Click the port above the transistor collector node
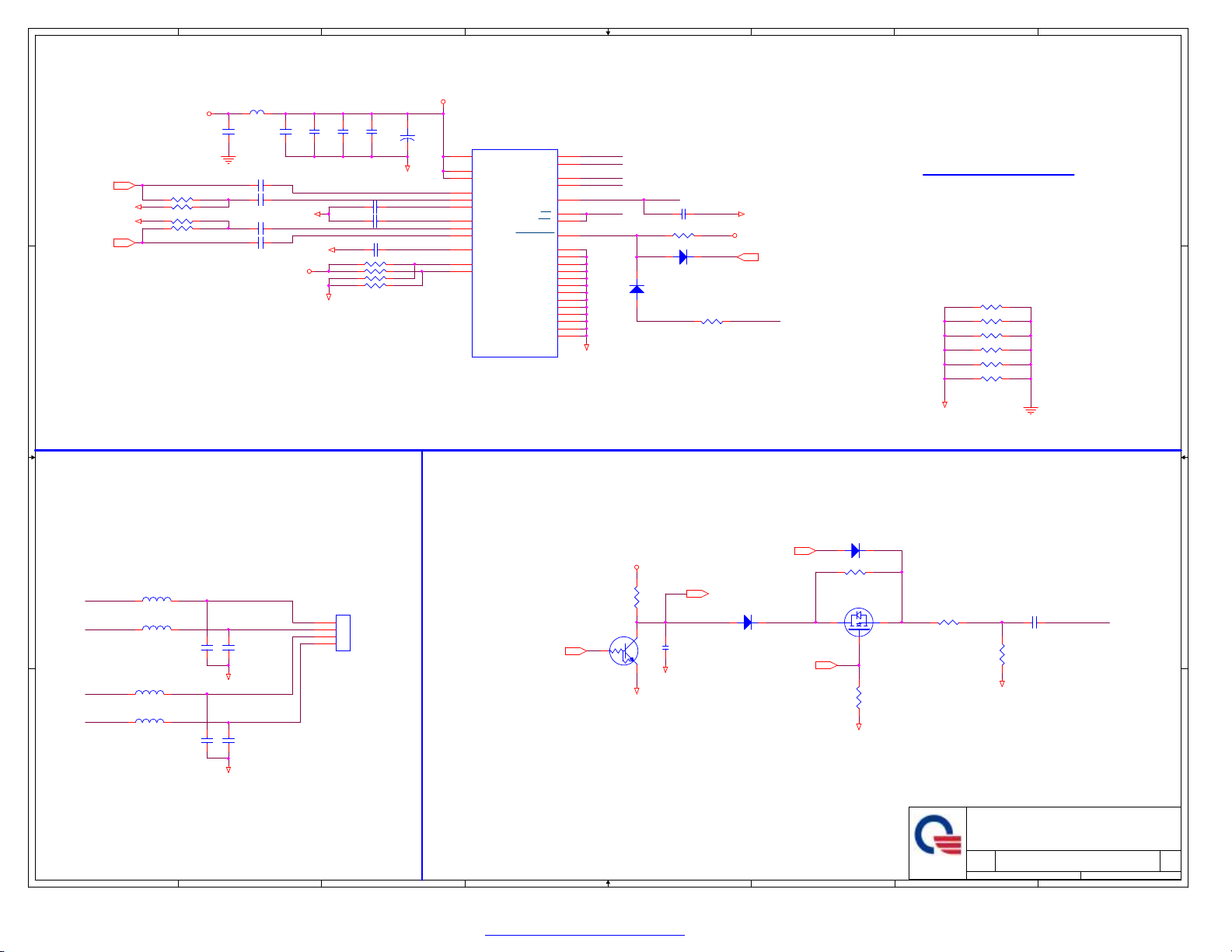Screen dimensions: 1232x952 [697, 594]
